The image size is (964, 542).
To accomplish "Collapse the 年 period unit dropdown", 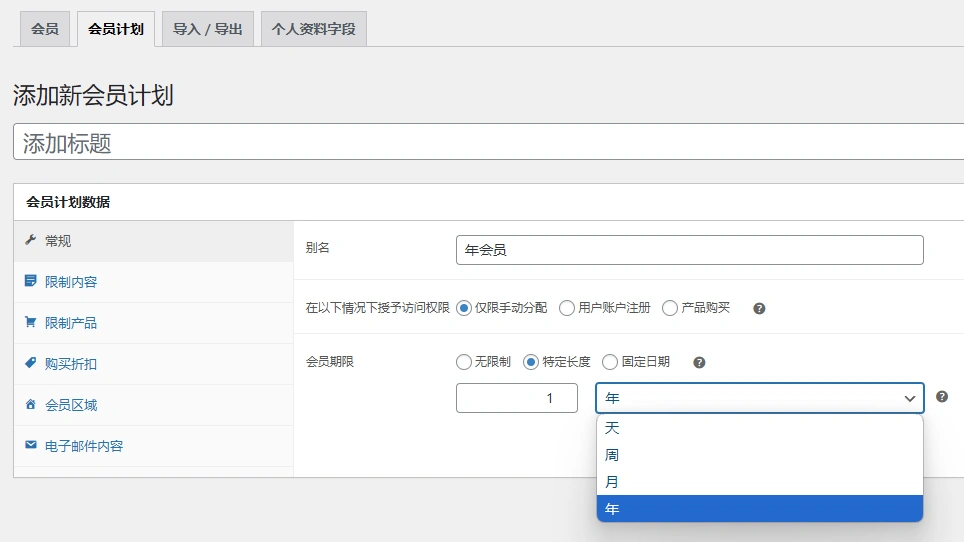I will [x=760, y=398].
